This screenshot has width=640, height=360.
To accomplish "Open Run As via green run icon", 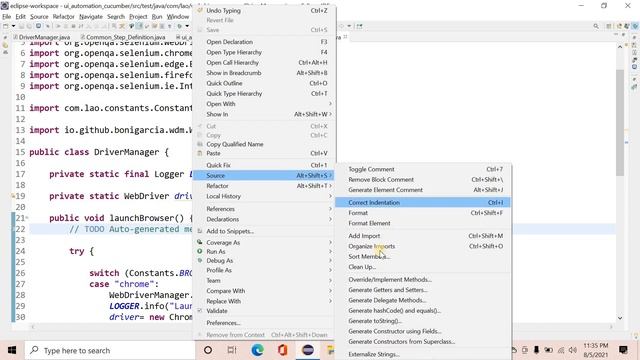I will pyautogui.click(x=200, y=251).
